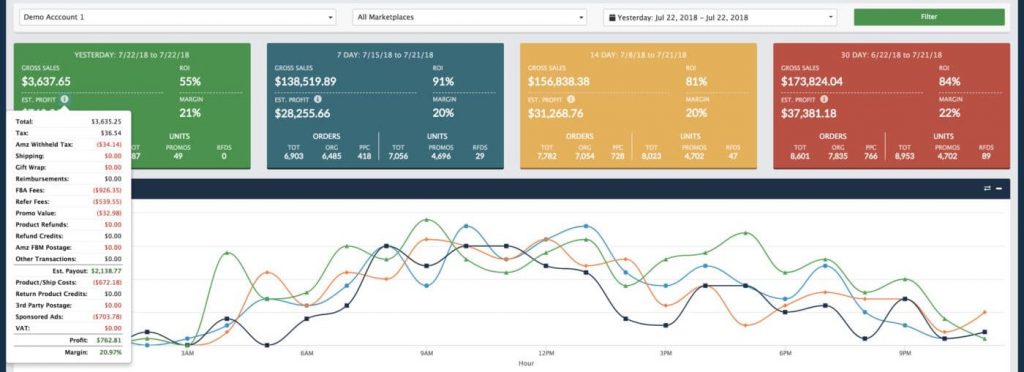Click the Sponsored Ads ($703.78) row
This screenshot has width=1024, height=372.
pos(68,317)
